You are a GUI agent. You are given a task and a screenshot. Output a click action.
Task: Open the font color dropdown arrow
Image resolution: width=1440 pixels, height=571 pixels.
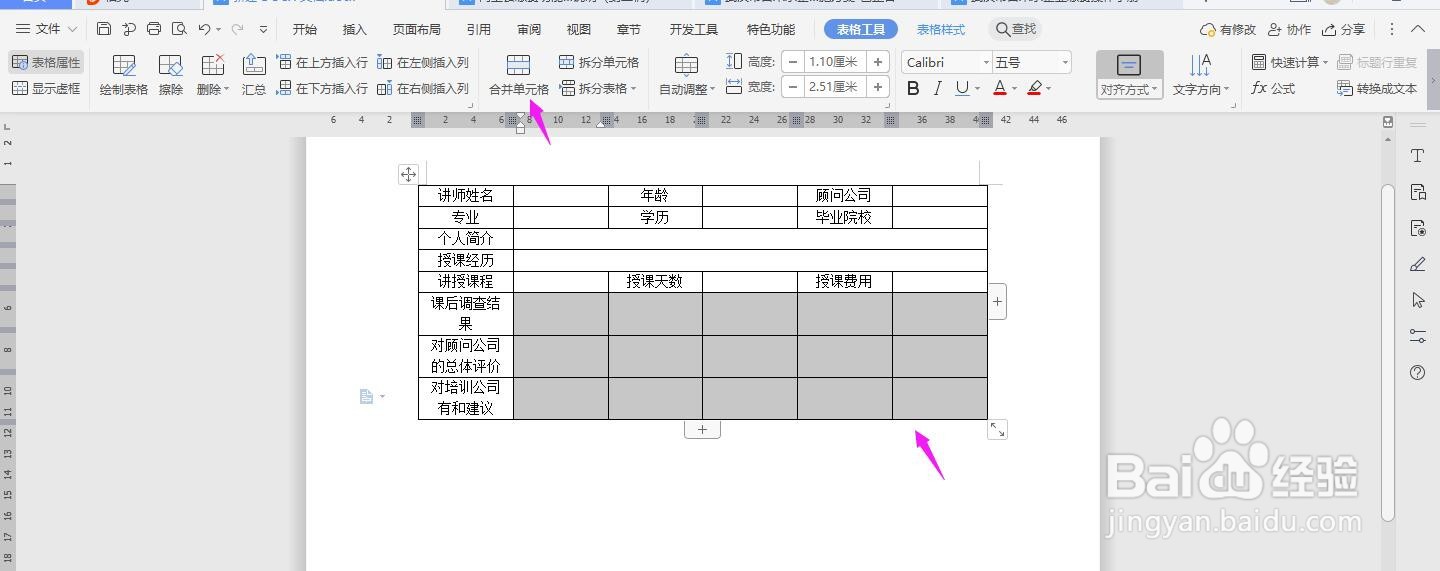pos(1014,89)
